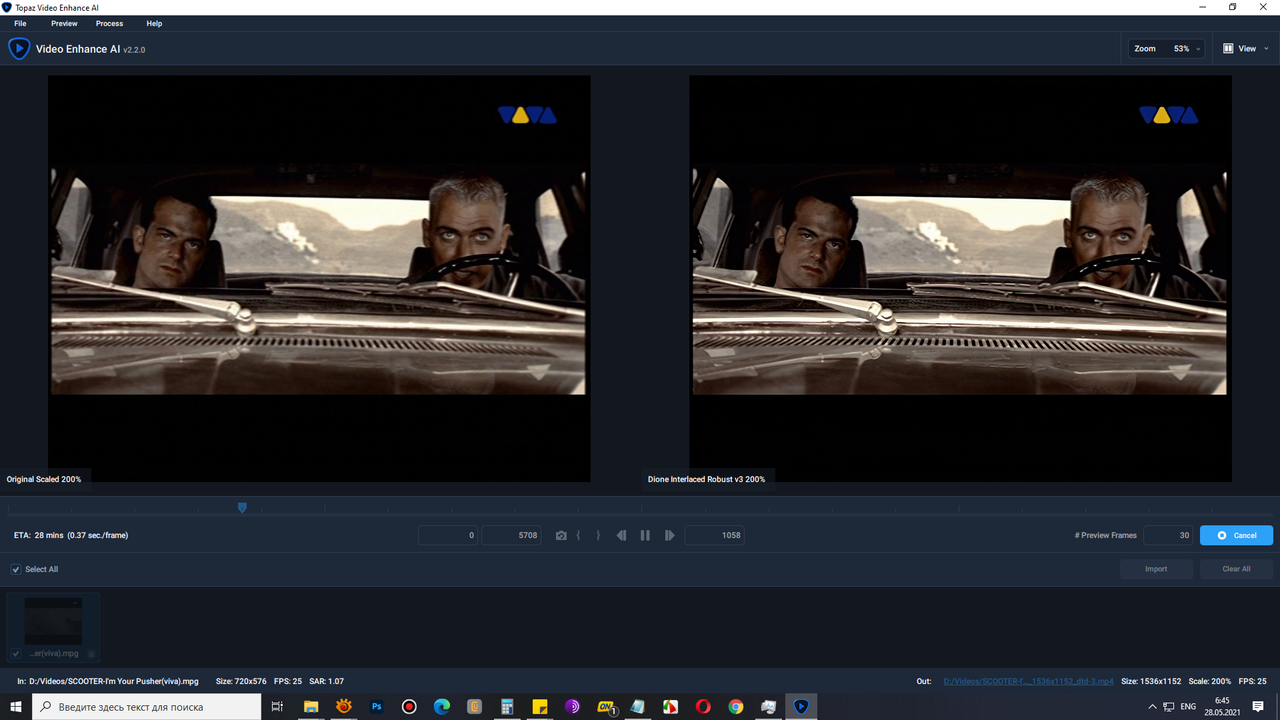This screenshot has height=720, width=1280.
Task: Click the Clear All button
Action: pyautogui.click(x=1236, y=569)
